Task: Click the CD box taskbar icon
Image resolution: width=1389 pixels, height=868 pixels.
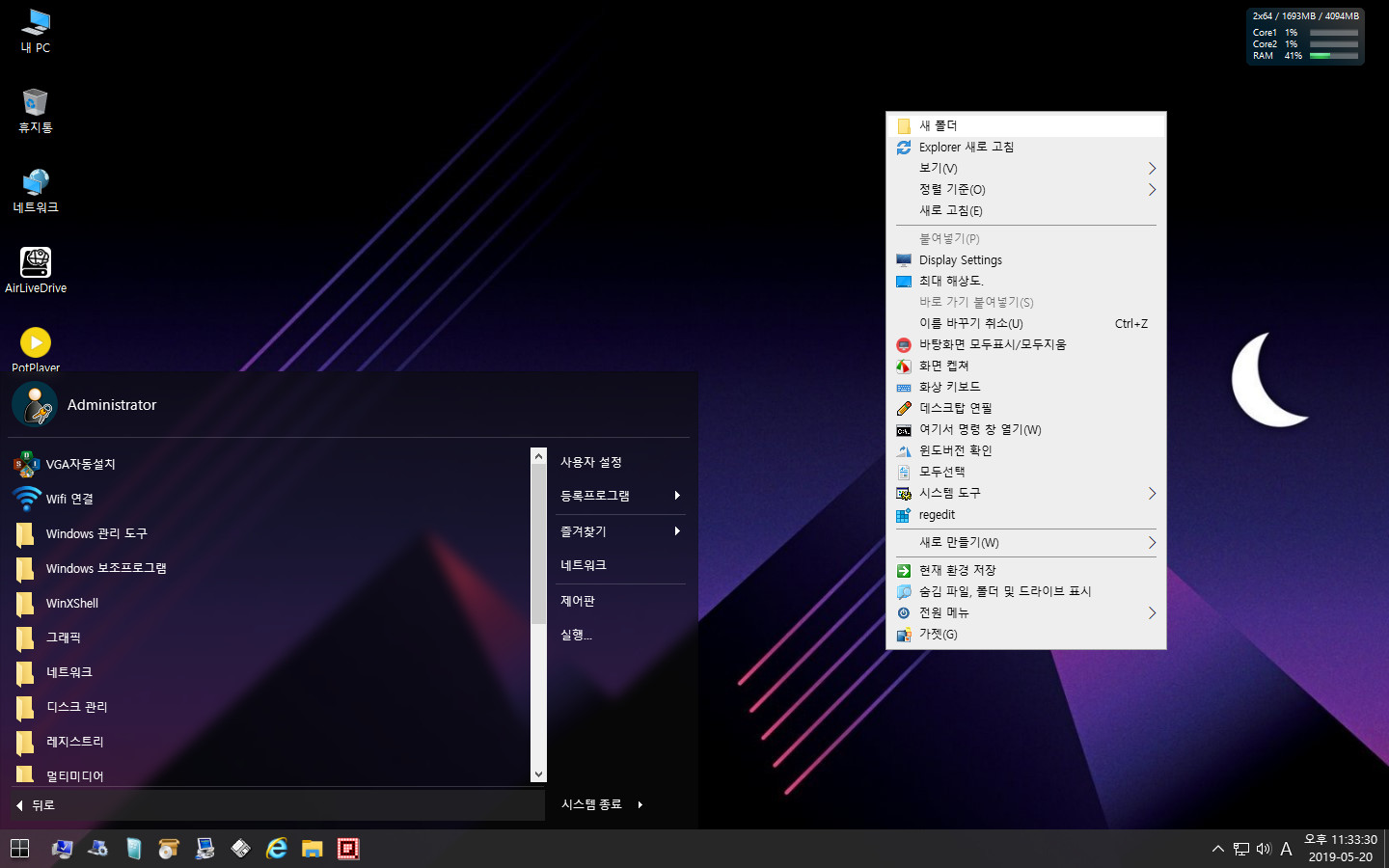Action: [169, 849]
